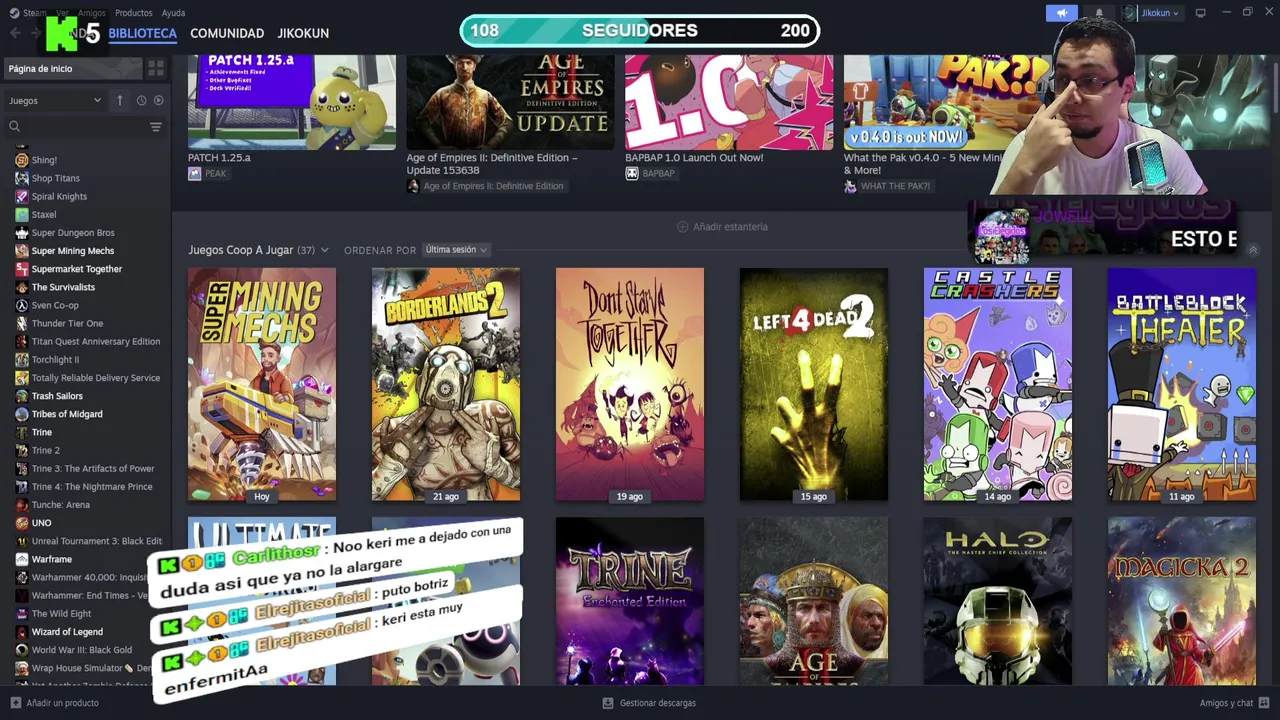1280x720 pixels.
Task: Open the Borderlands 2 cover
Action: [x=446, y=384]
